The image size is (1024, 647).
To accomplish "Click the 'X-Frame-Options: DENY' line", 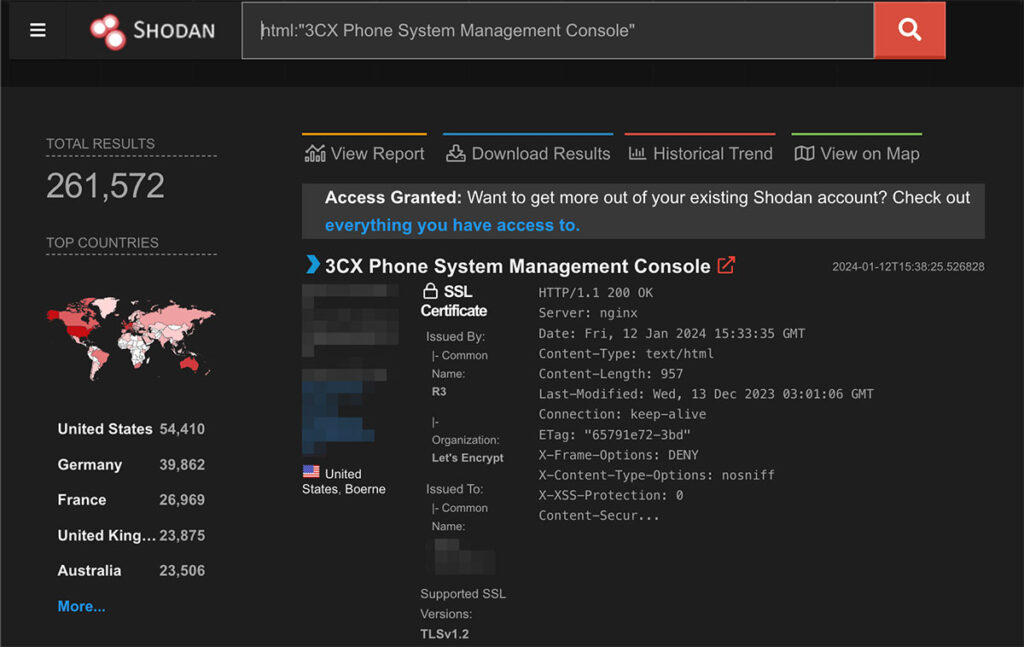I will [x=618, y=455].
